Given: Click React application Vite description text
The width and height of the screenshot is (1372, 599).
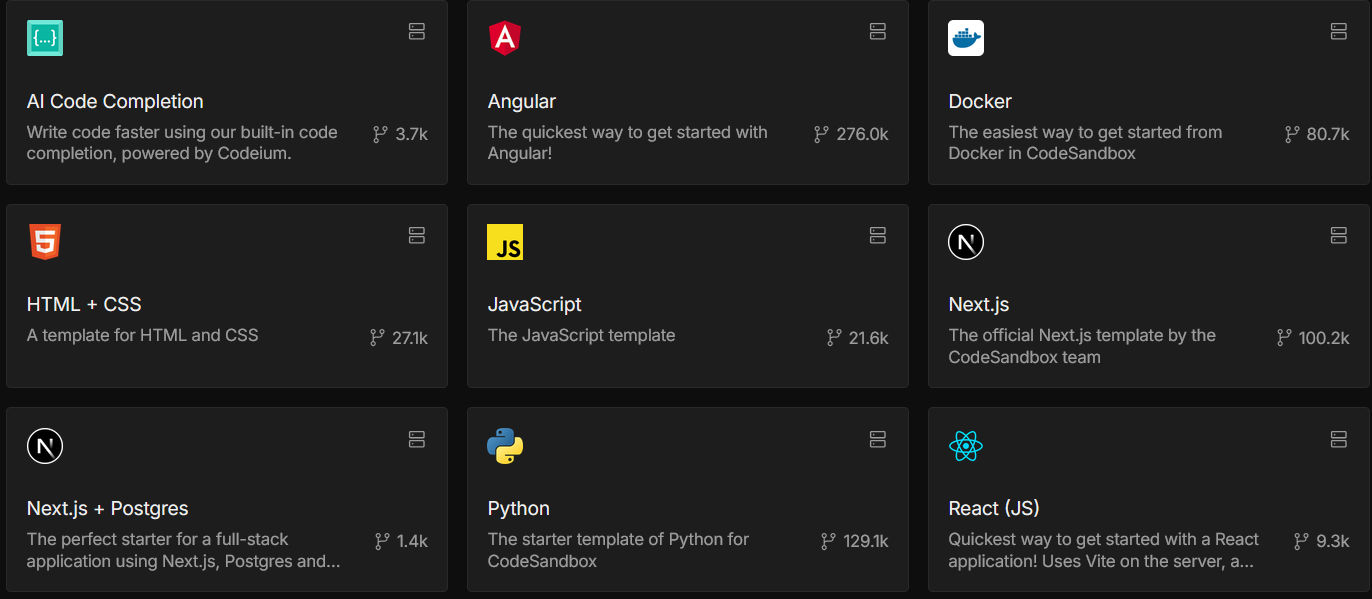Looking at the screenshot, I should 1104,550.
